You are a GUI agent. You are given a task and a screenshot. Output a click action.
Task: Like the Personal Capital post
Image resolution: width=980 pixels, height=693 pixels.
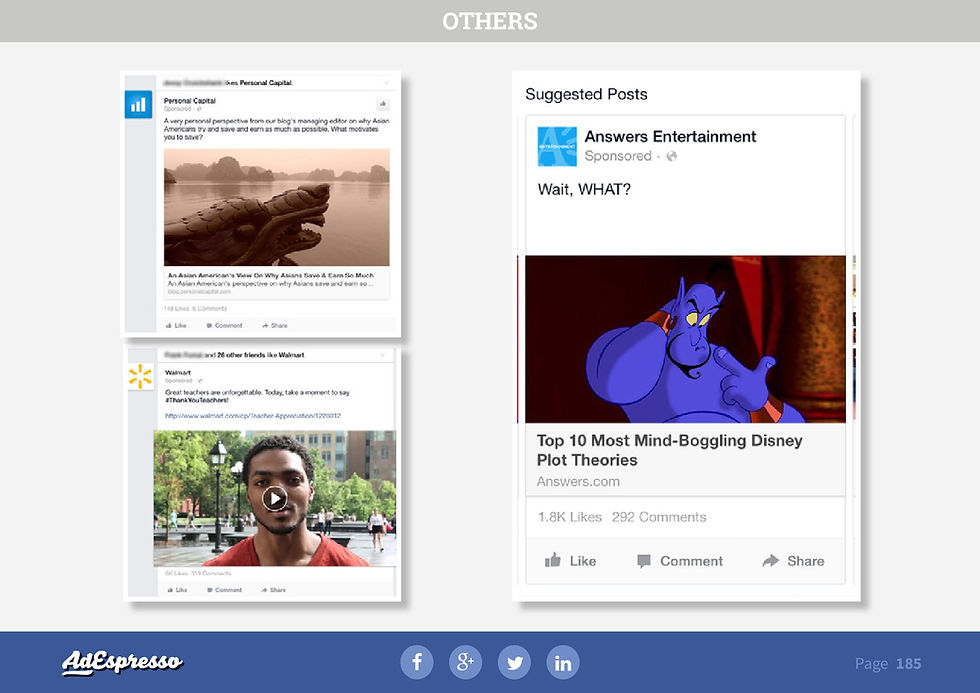click(x=176, y=326)
